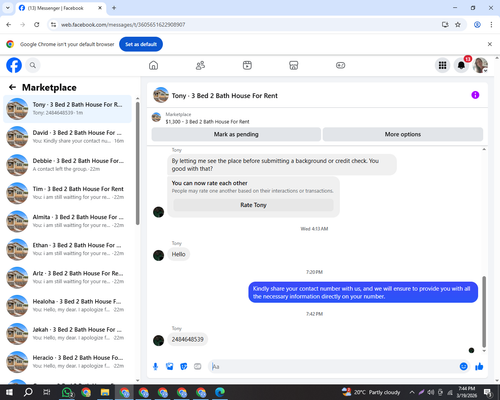
Task: Click the blue sent message bubble
Action: click(x=363, y=292)
